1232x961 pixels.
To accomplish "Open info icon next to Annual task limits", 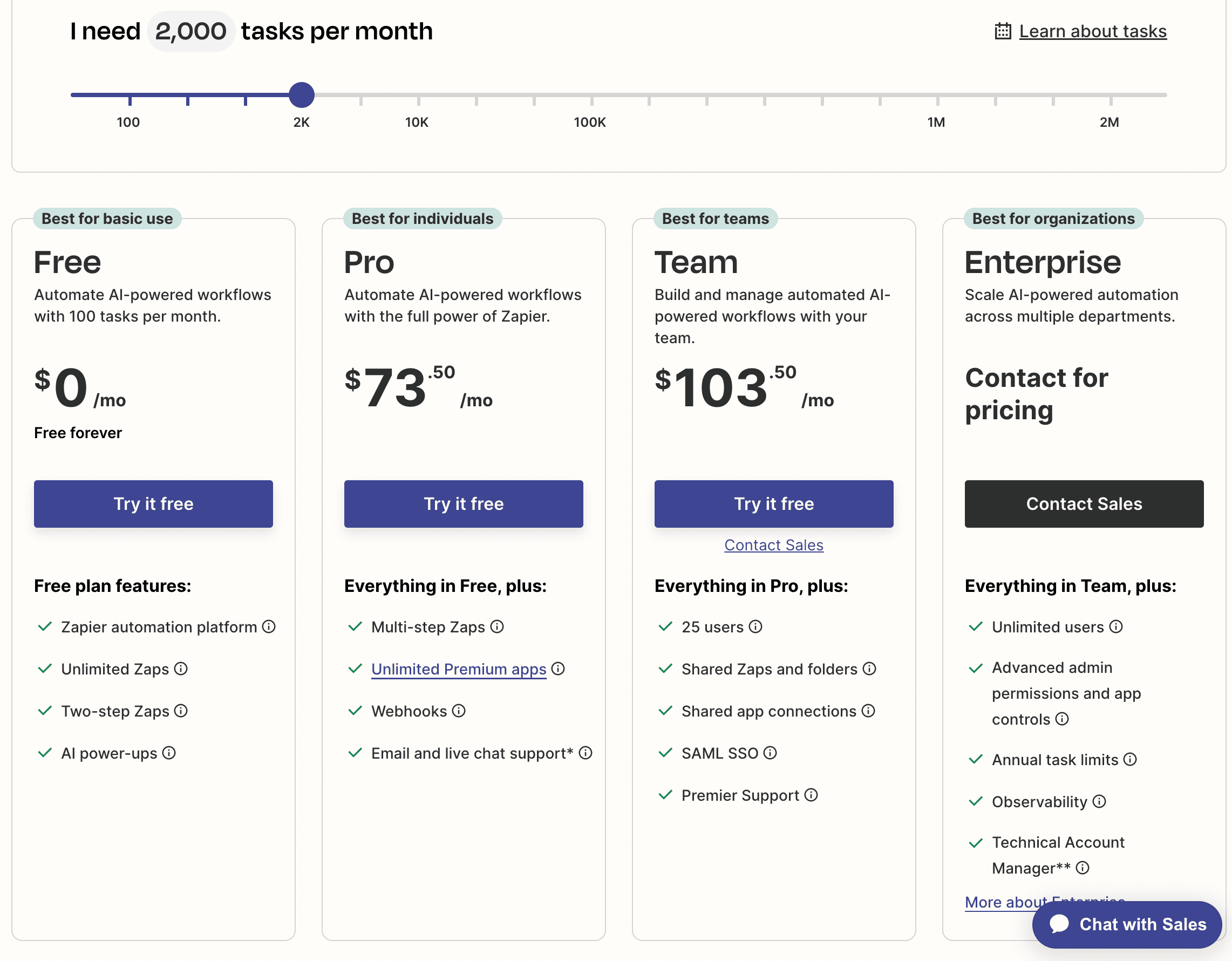I will [x=1130, y=760].
